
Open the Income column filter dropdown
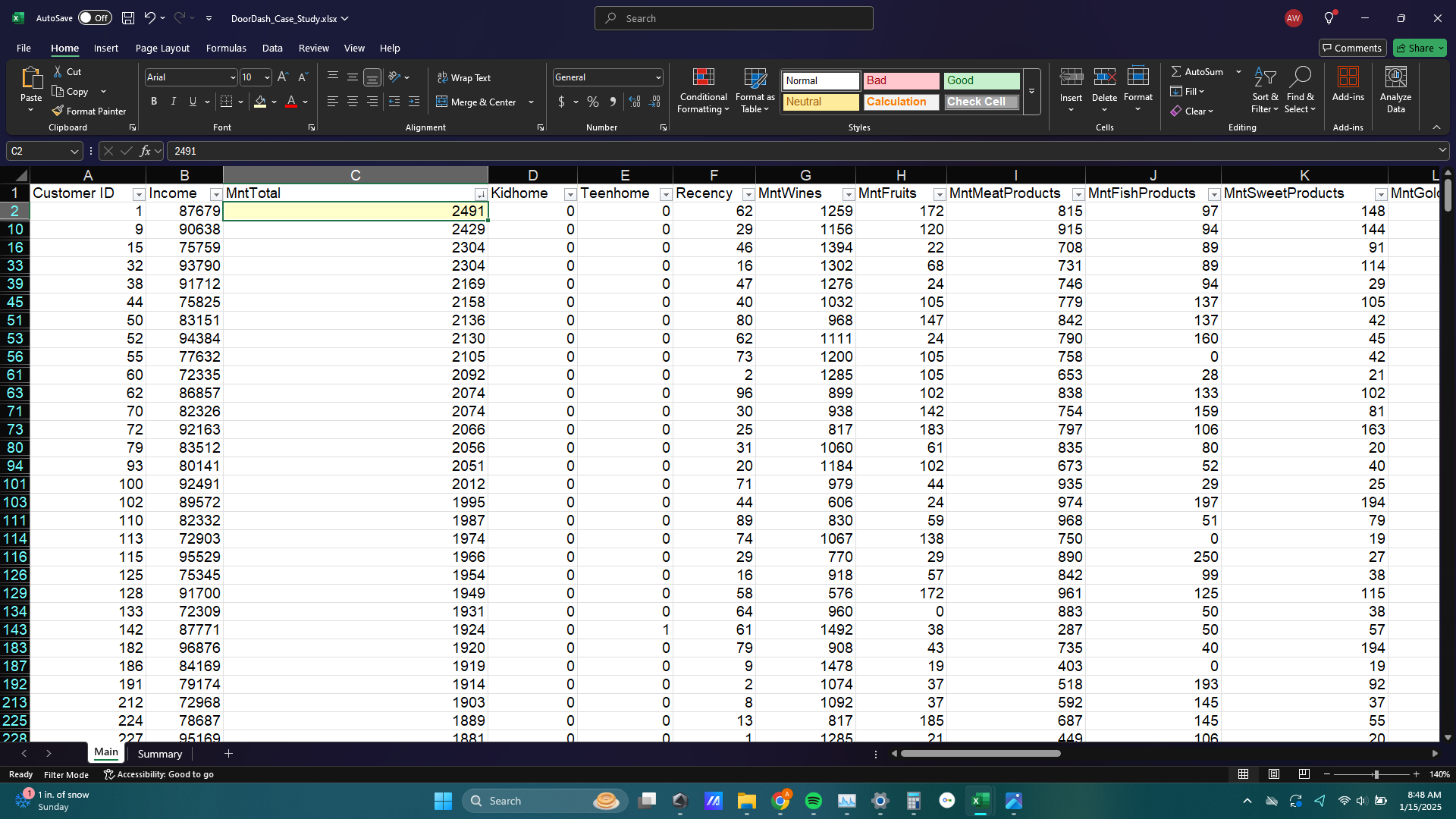(x=215, y=195)
